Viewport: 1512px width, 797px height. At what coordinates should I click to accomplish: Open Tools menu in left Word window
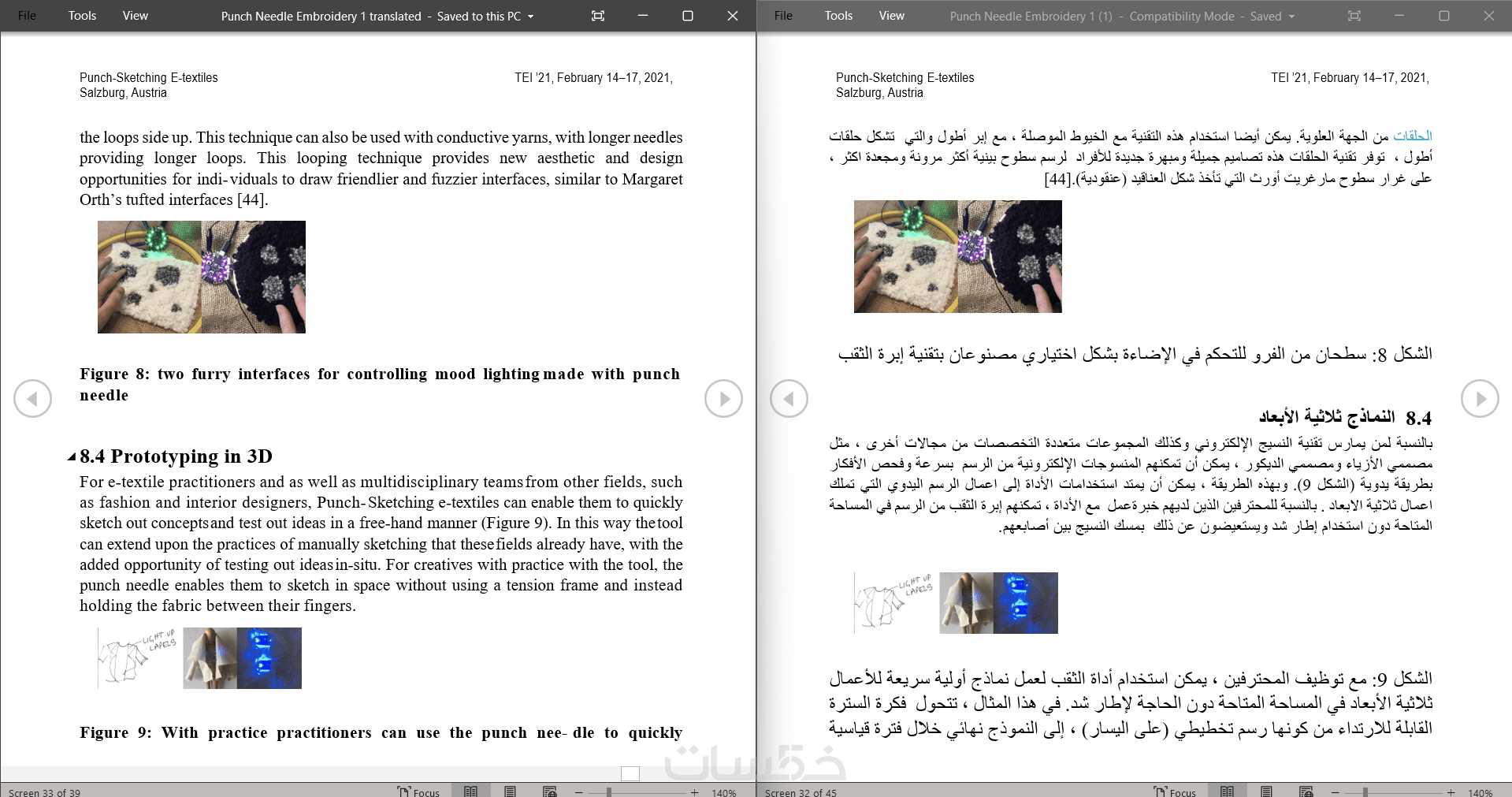click(x=82, y=16)
